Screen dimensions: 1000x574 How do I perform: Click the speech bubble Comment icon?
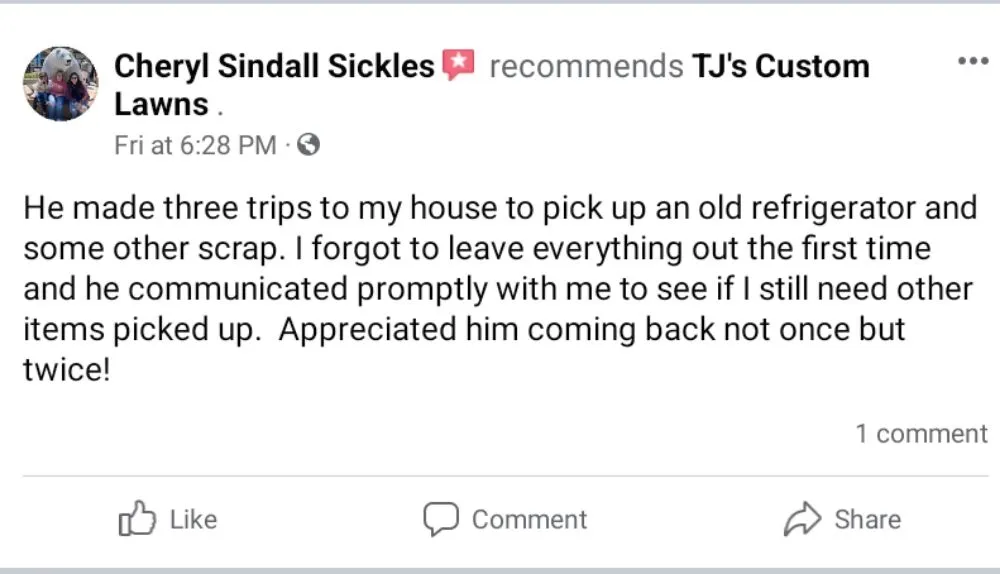coord(440,519)
